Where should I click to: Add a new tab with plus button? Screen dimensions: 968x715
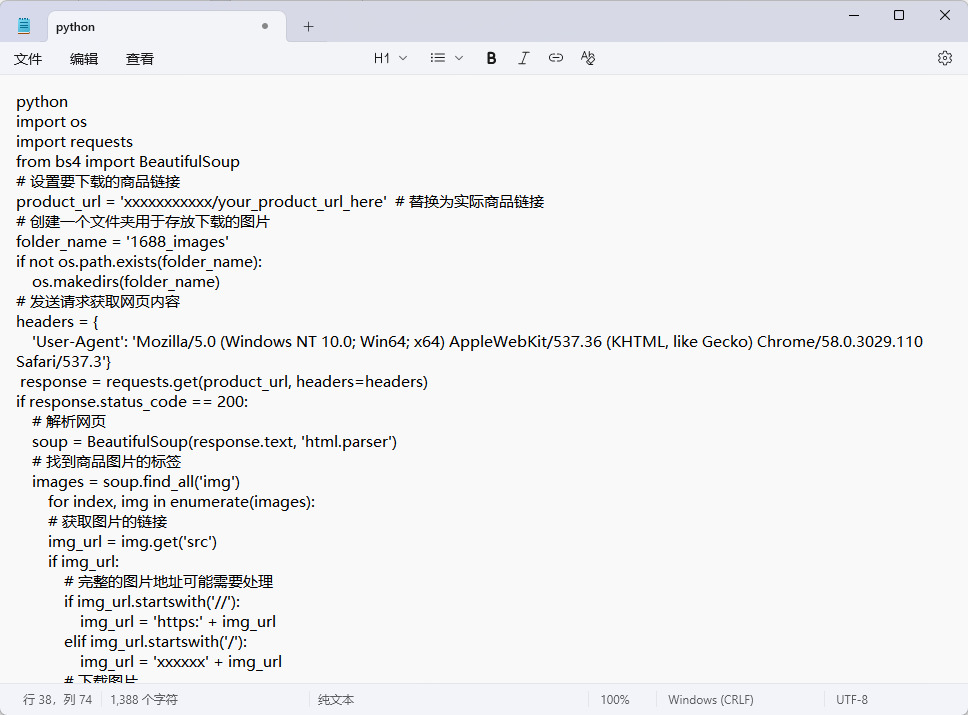(308, 27)
